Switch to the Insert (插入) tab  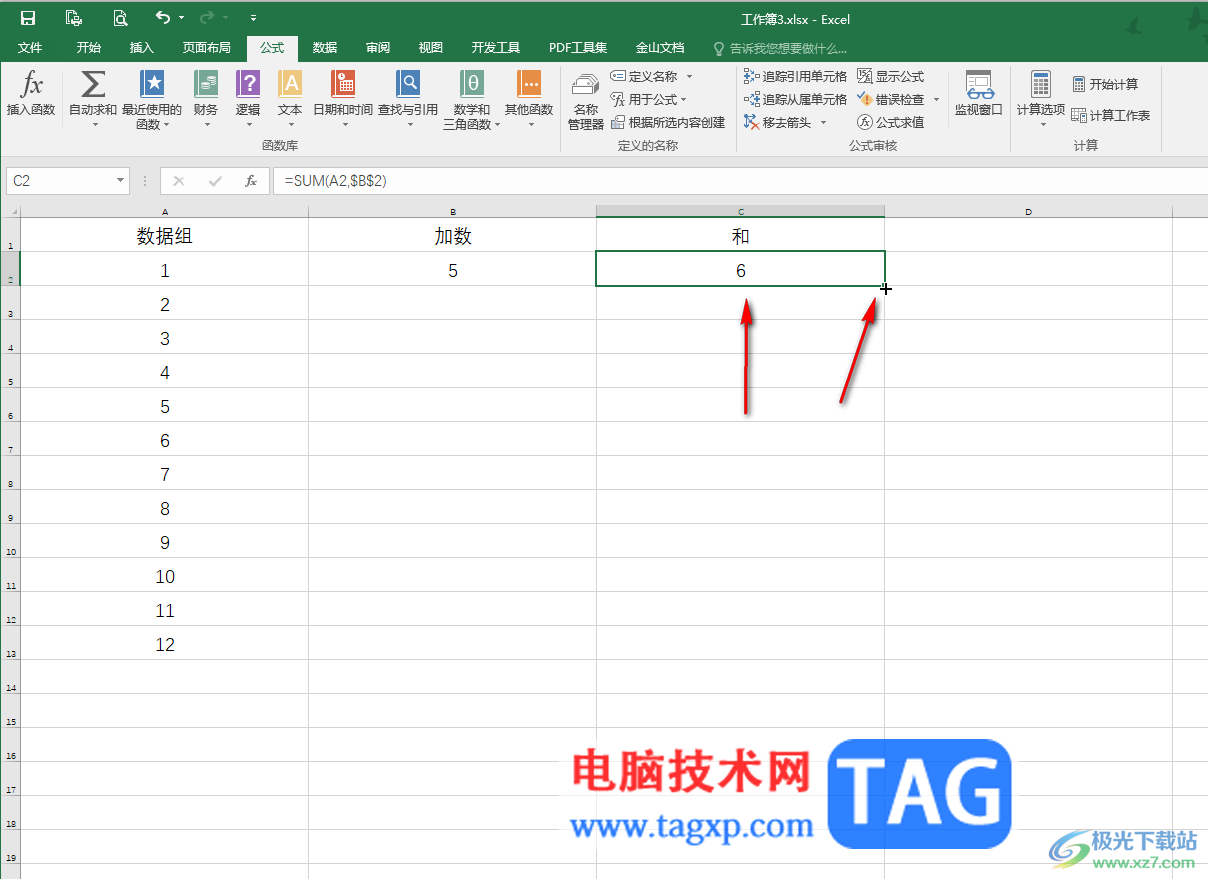[142, 47]
